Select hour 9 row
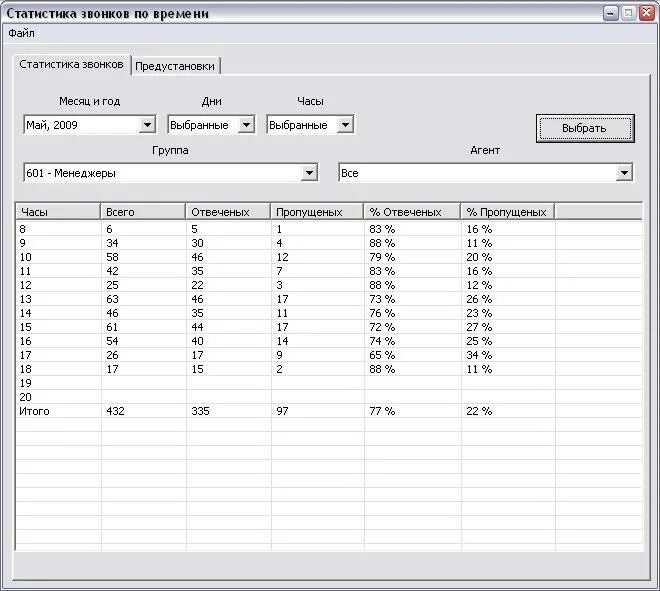Screen dimensions: 660x591 tap(329, 243)
